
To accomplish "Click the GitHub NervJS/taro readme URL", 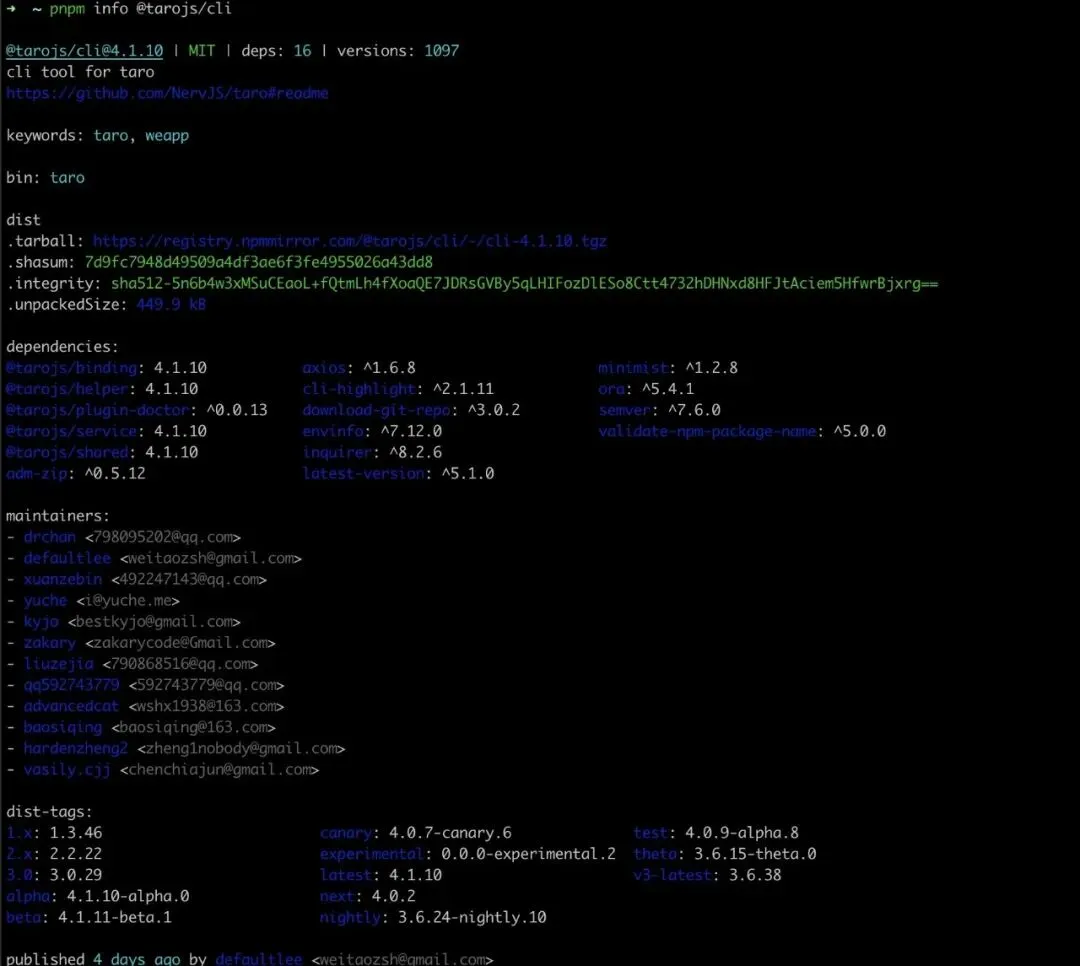I will (167, 93).
